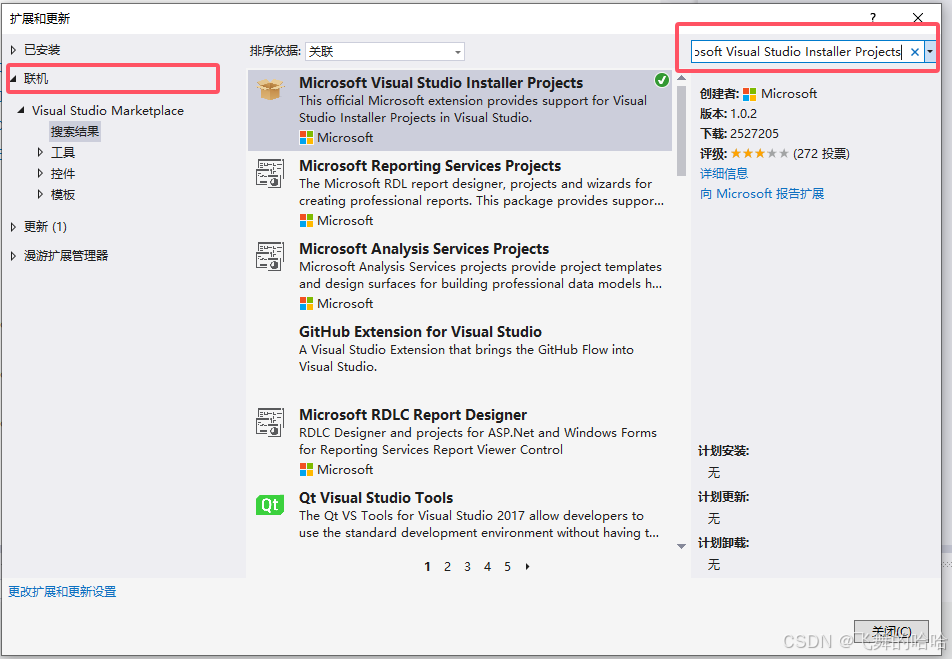Viewport: 952px width, 659px height.
Task: Clear the search box with the X icon
Action: [916, 51]
